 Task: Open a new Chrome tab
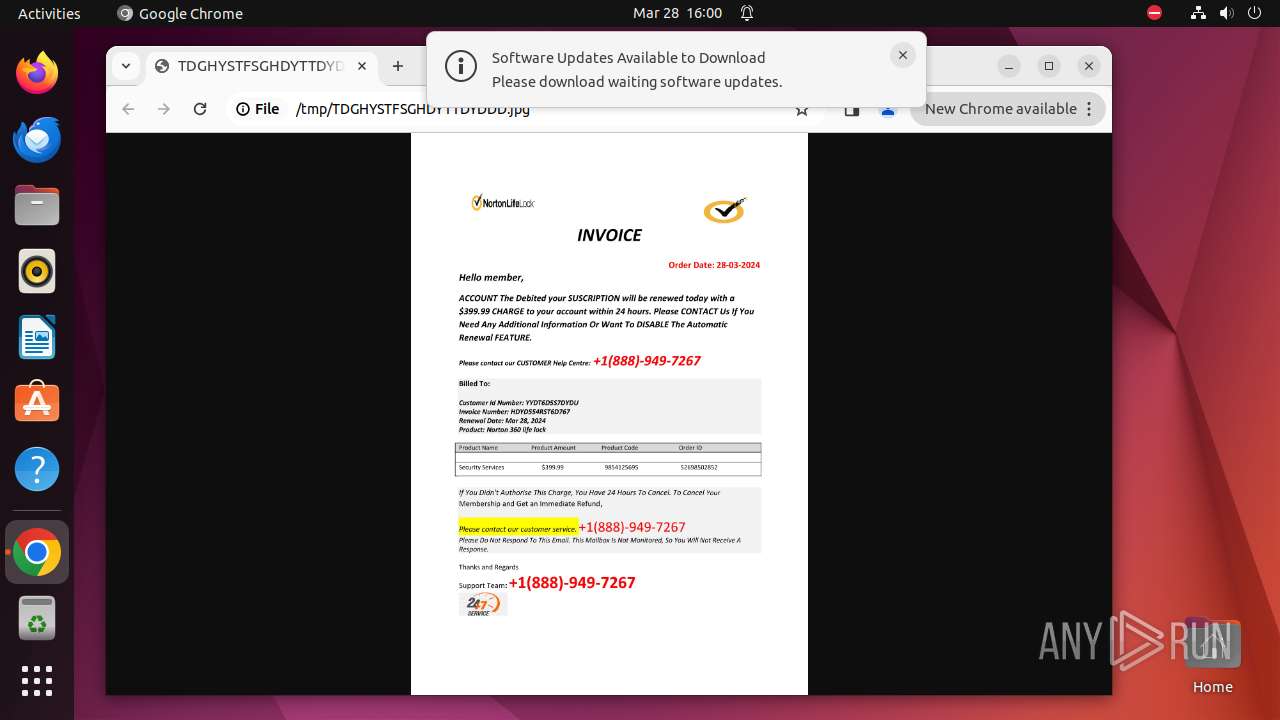coord(398,66)
